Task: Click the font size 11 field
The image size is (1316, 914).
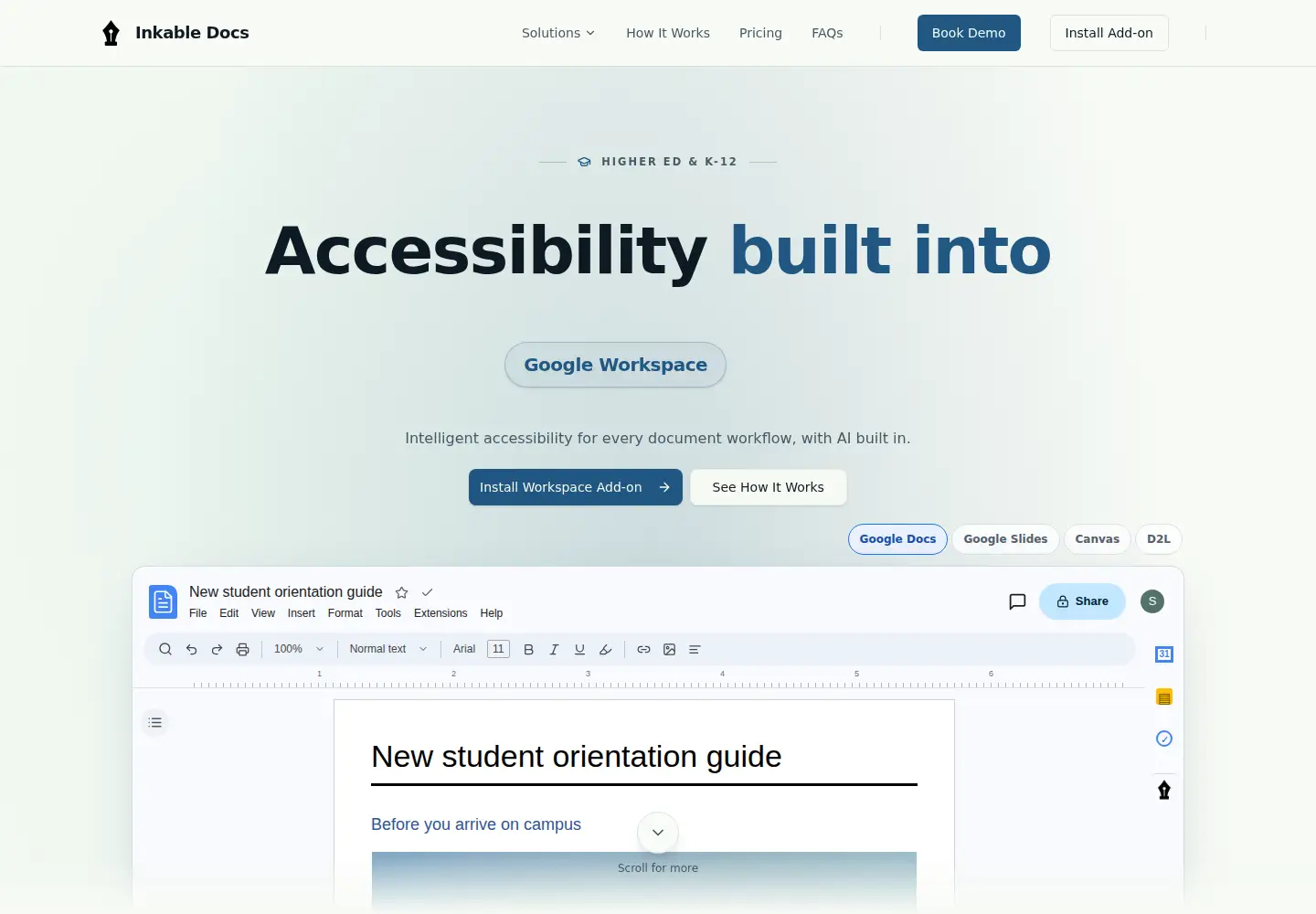Action: (x=498, y=649)
